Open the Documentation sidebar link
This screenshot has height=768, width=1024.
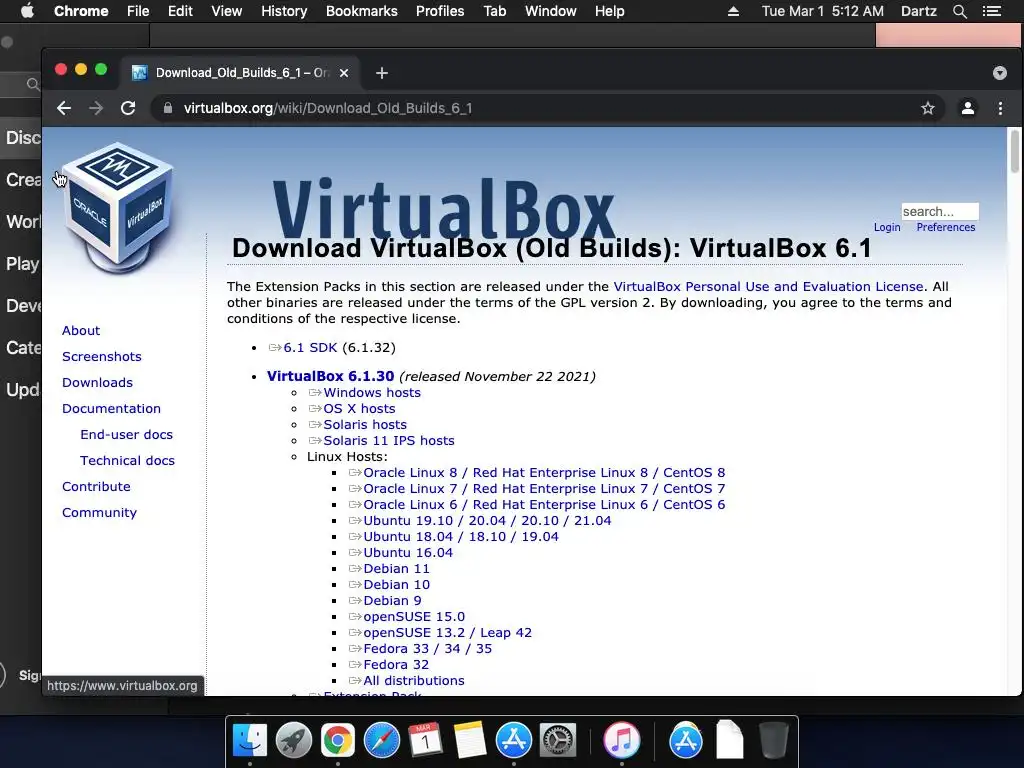coord(111,409)
